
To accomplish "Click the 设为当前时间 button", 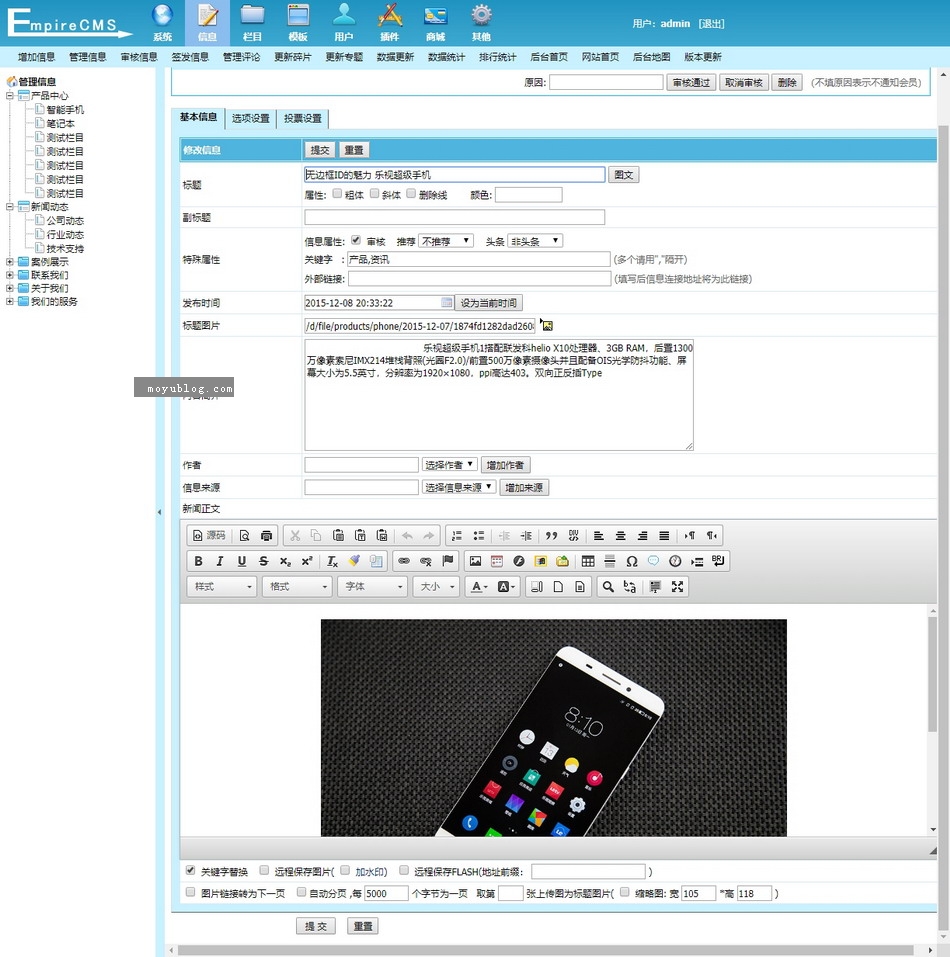I will pyautogui.click(x=488, y=303).
